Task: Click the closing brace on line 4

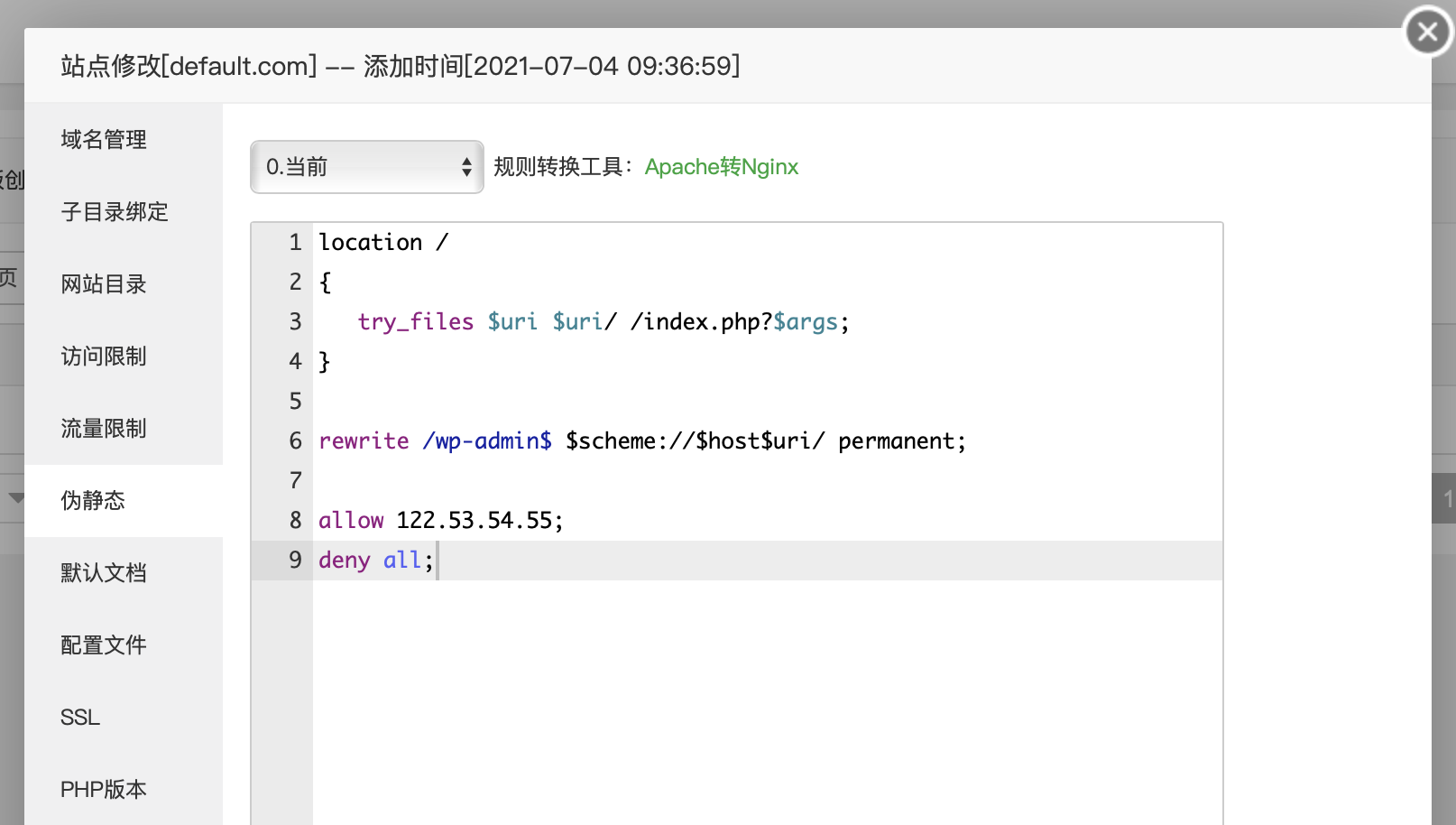Action: point(325,362)
